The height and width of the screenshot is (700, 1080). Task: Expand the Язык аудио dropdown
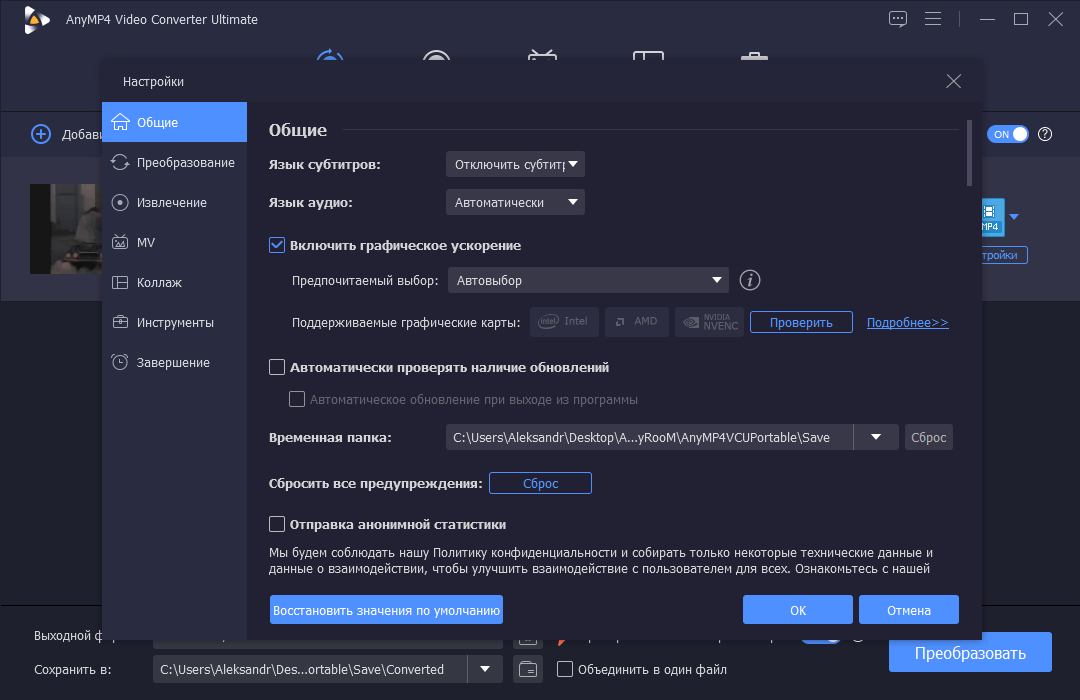tap(515, 203)
